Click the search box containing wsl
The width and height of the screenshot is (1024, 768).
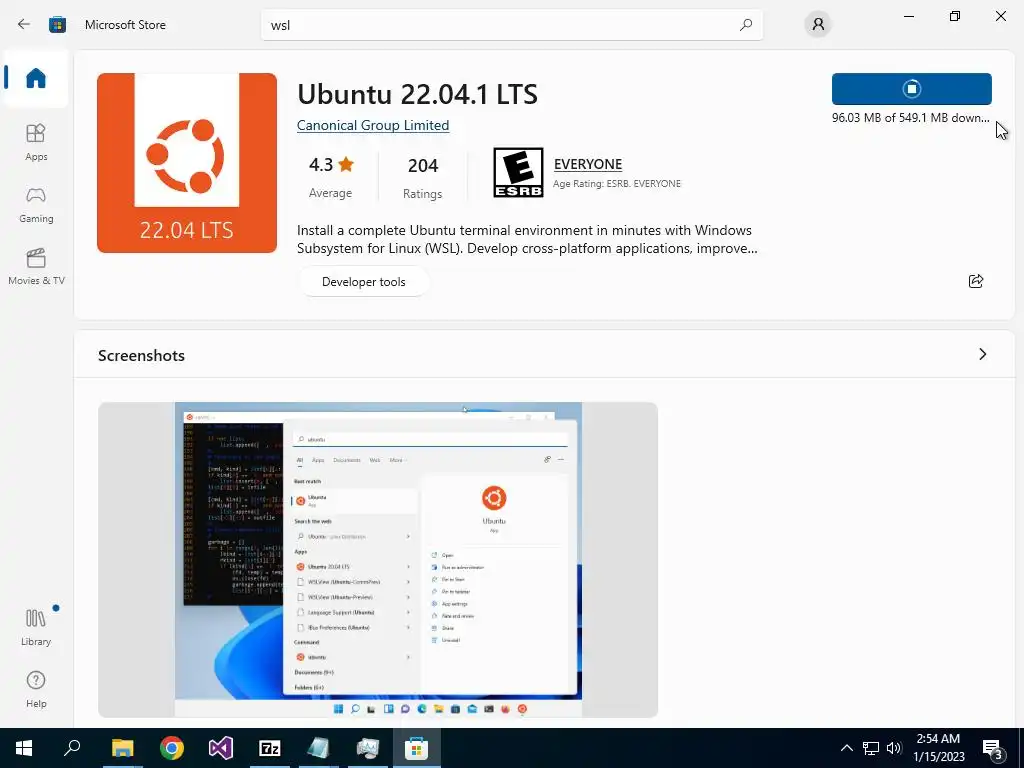511,25
